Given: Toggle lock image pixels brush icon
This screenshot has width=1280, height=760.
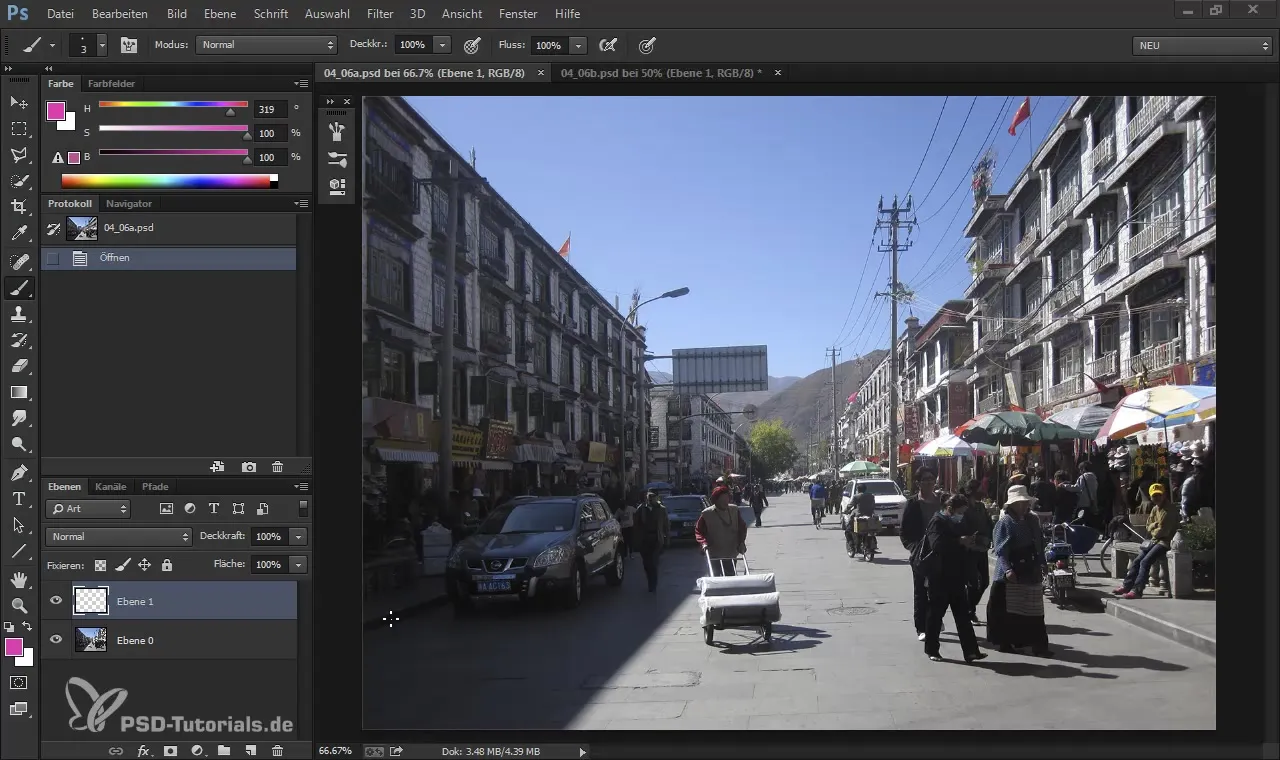Looking at the screenshot, I should tap(123, 565).
